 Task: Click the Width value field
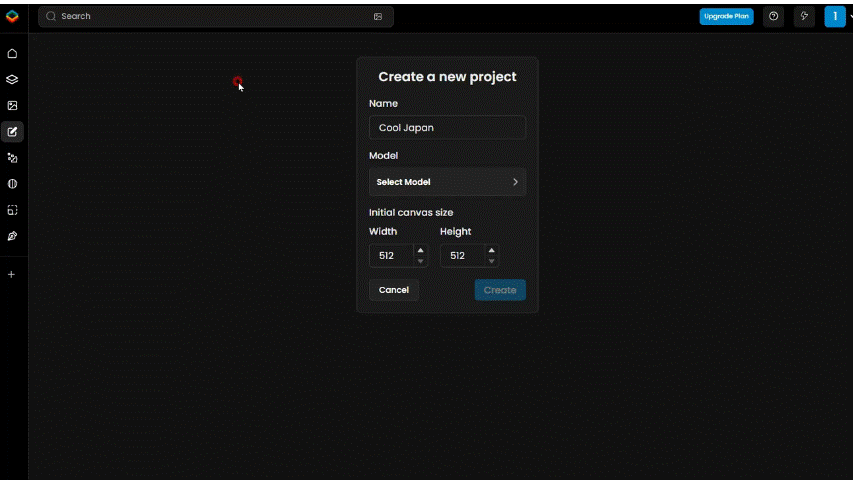[392, 256]
